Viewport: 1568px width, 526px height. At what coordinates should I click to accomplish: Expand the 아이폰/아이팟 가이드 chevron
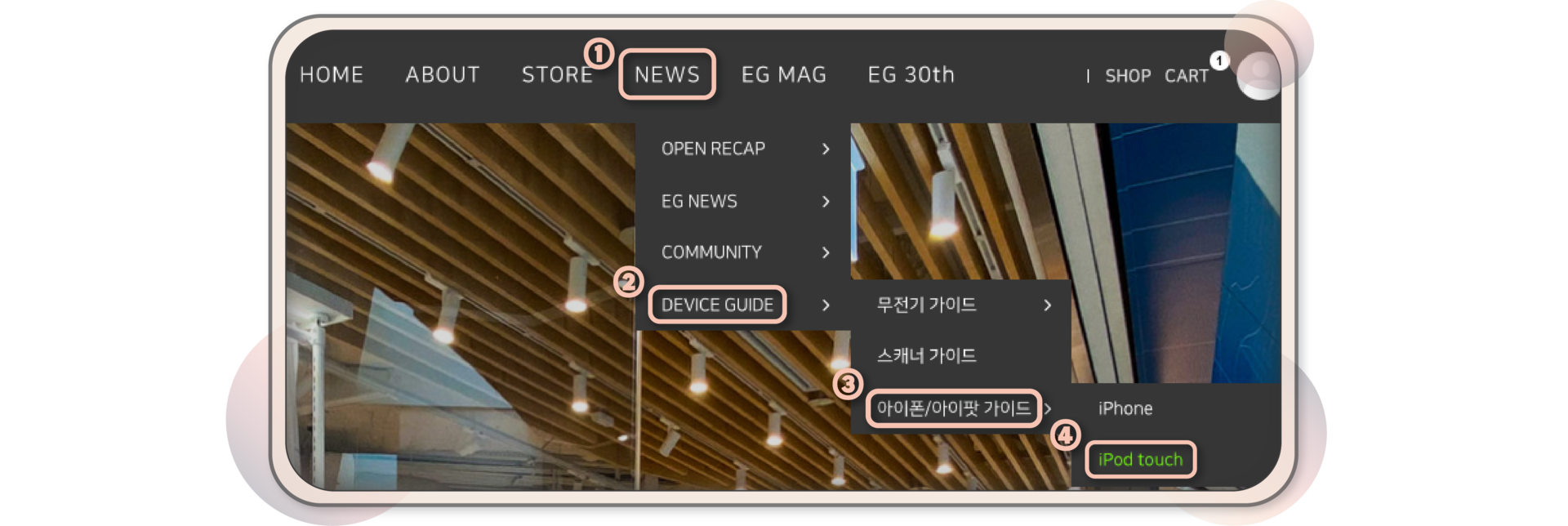[x=1048, y=408]
